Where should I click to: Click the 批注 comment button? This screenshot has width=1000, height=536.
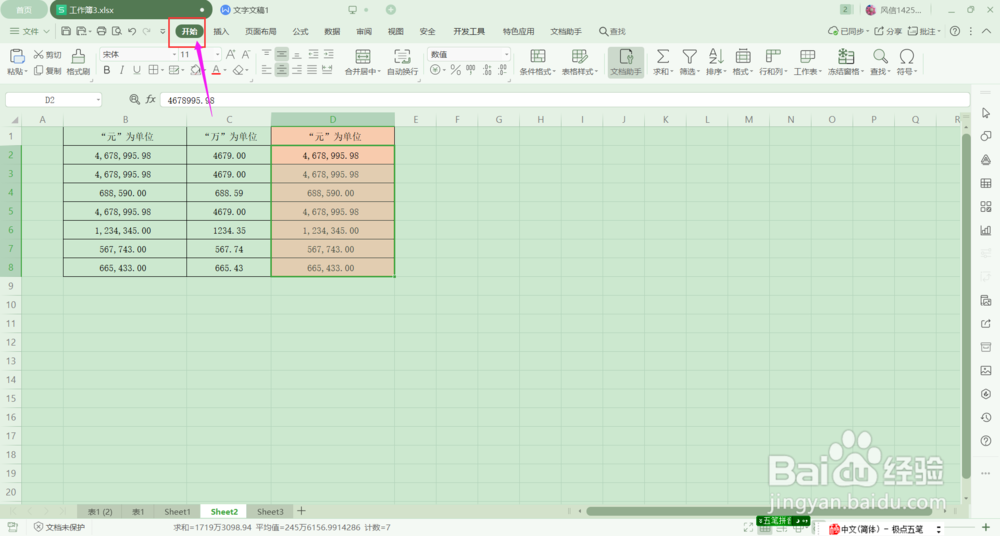click(925, 31)
